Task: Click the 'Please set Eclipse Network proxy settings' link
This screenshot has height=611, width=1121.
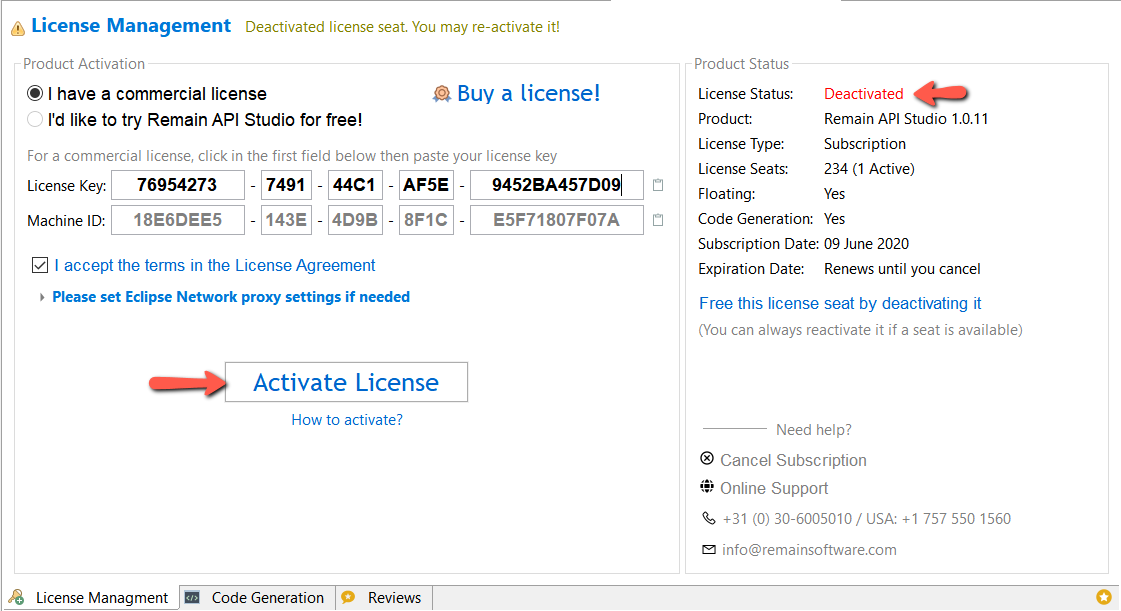Action: [x=231, y=297]
